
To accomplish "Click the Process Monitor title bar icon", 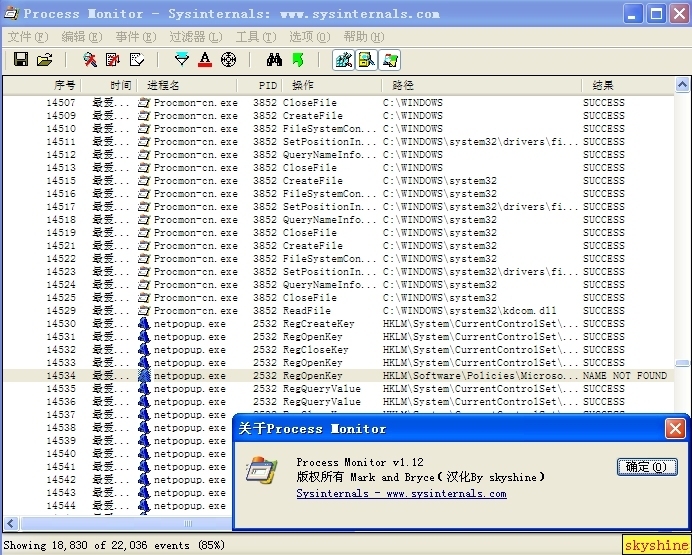I will pos(11,13).
